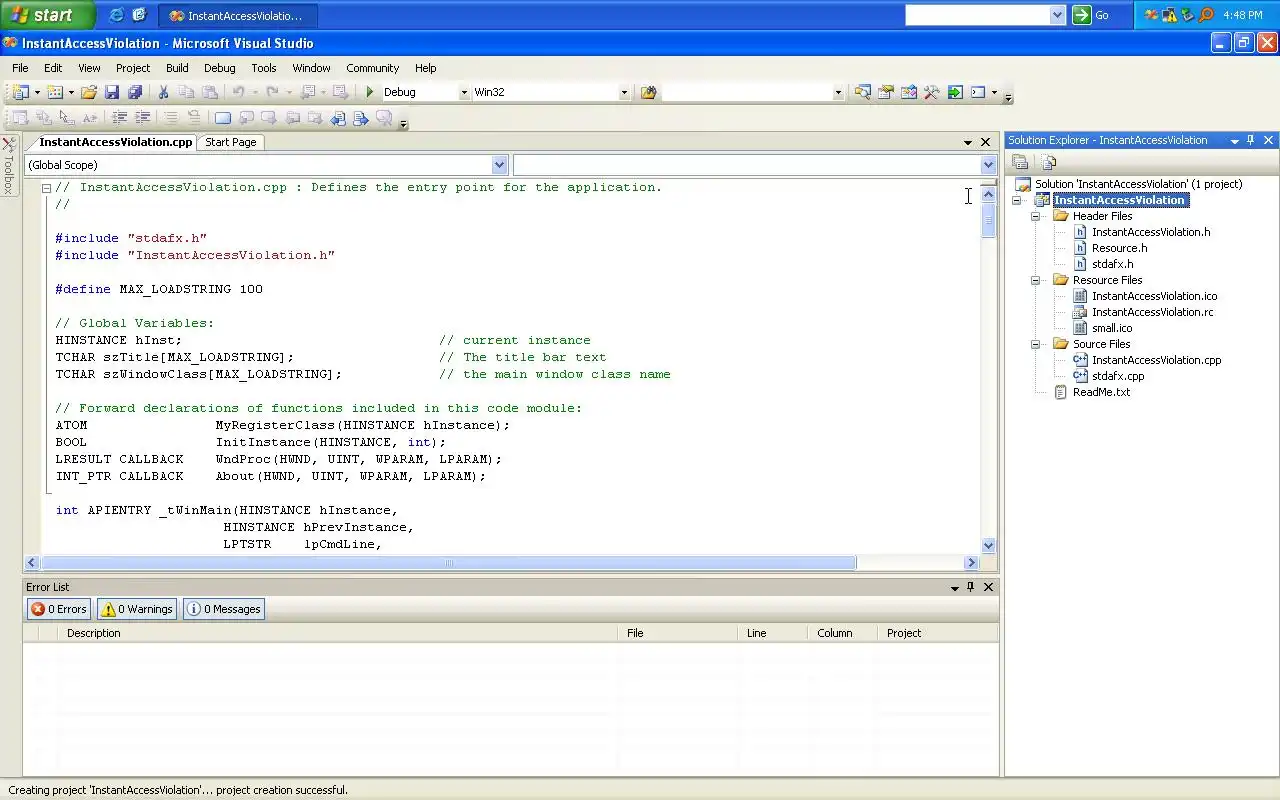The width and height of the screenshot is (1280, 800).
Task: Collapse the InstantAccessViolation project node
Action: click(x=1018, y=200)
